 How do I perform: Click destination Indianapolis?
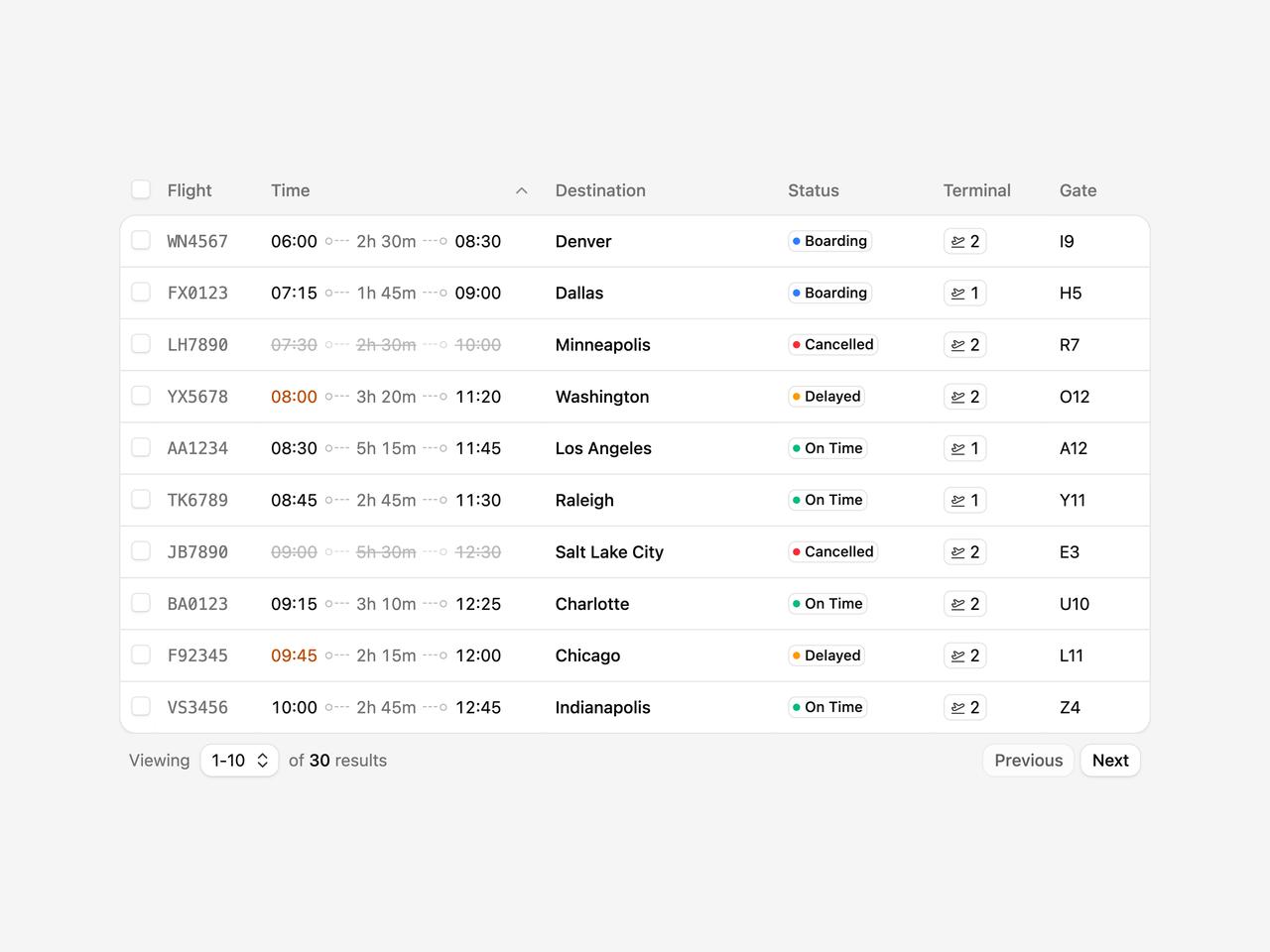[602, 707]
